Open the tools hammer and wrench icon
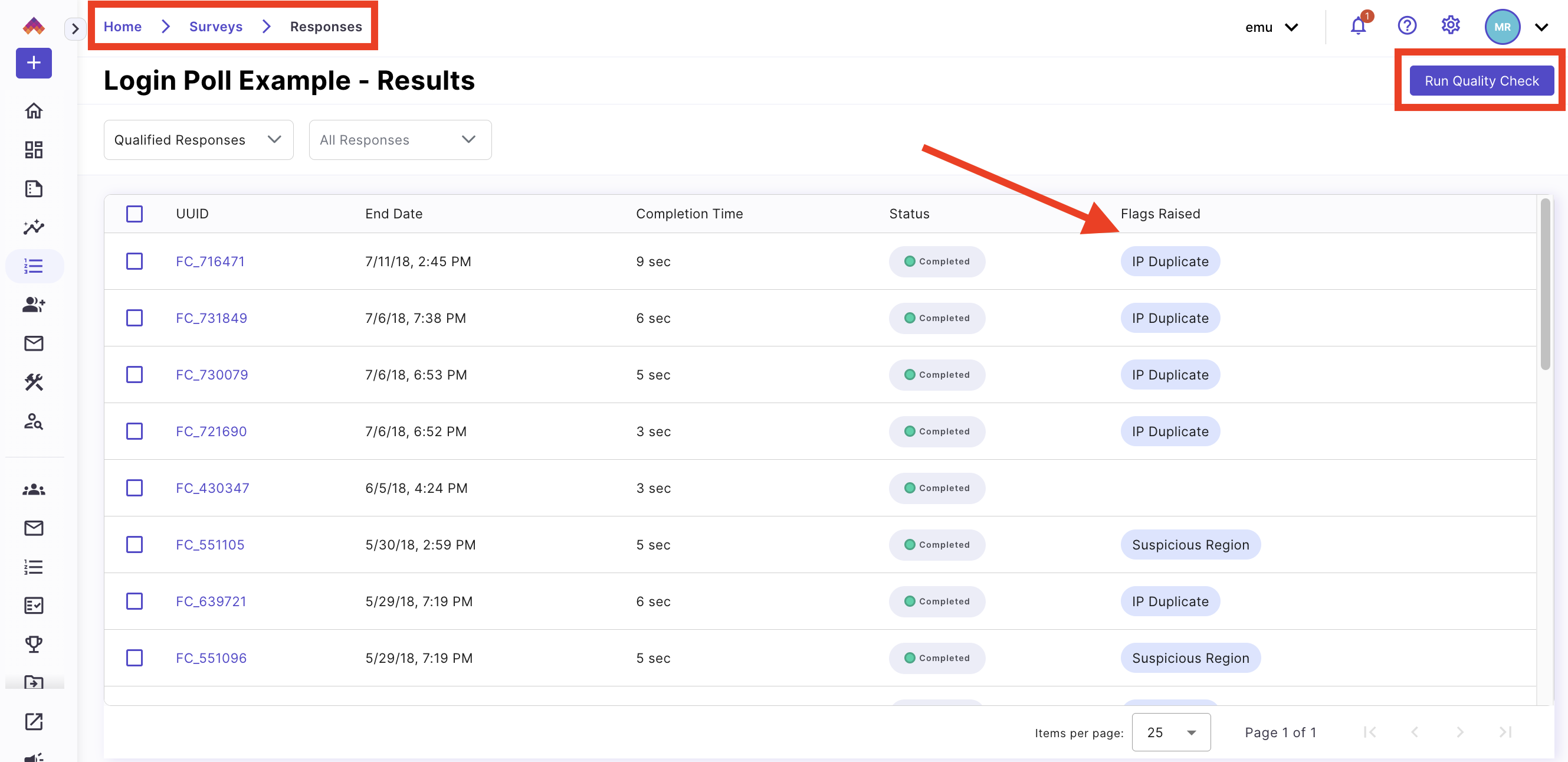This screenshot has height=762, width=1568. [x=34, y=382]
